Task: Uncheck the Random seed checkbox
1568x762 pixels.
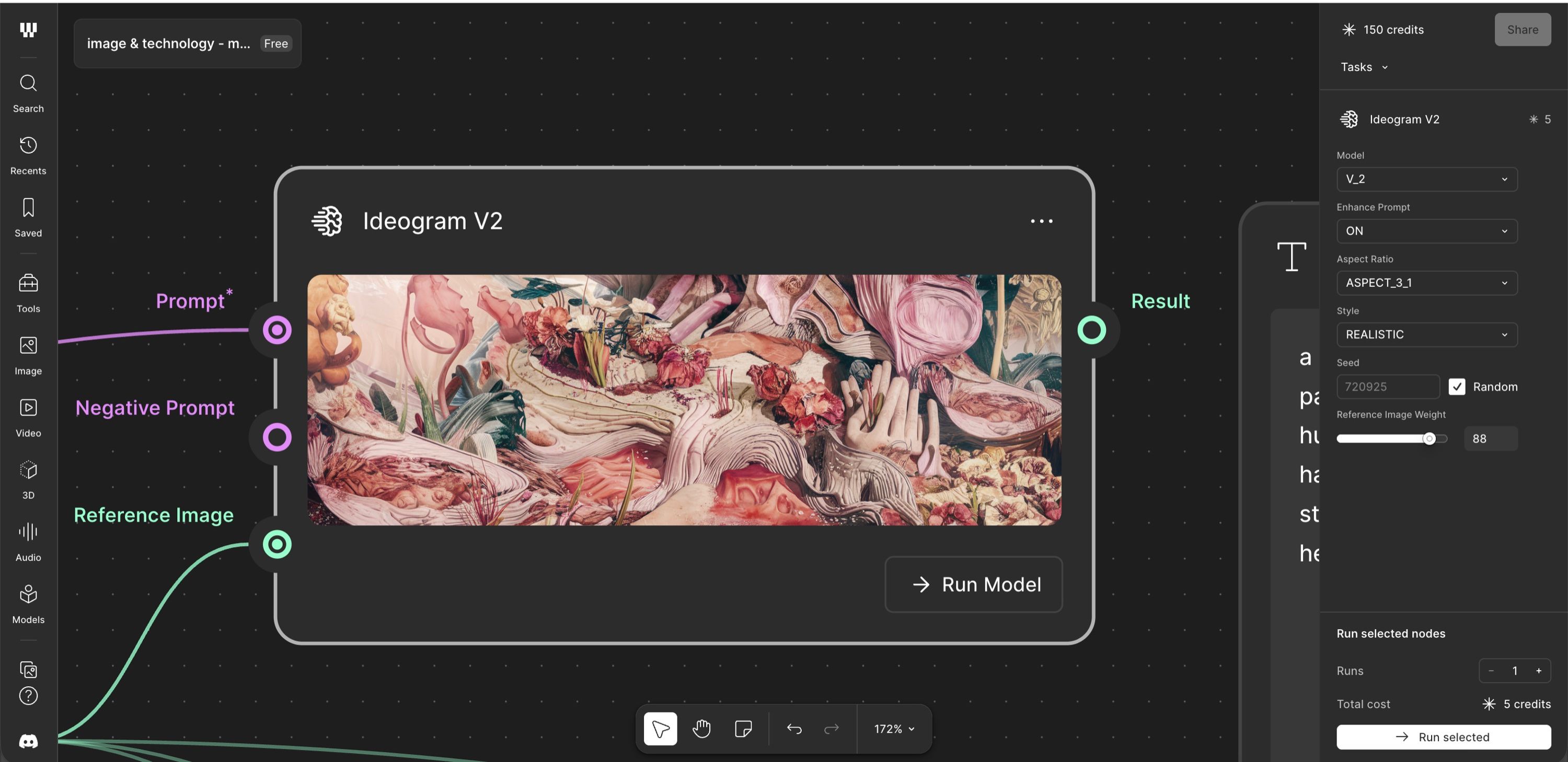Action: (1457, 386)
